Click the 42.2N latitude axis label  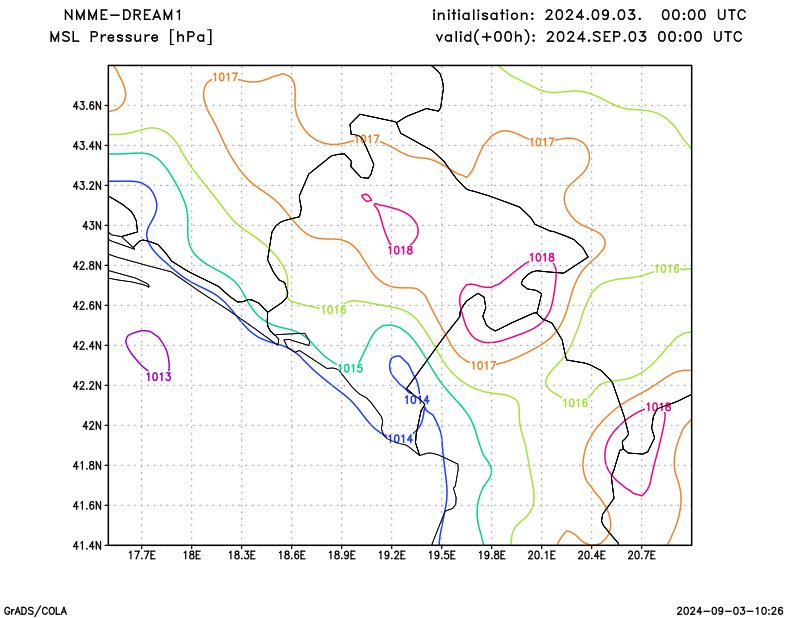coord(87,386)
